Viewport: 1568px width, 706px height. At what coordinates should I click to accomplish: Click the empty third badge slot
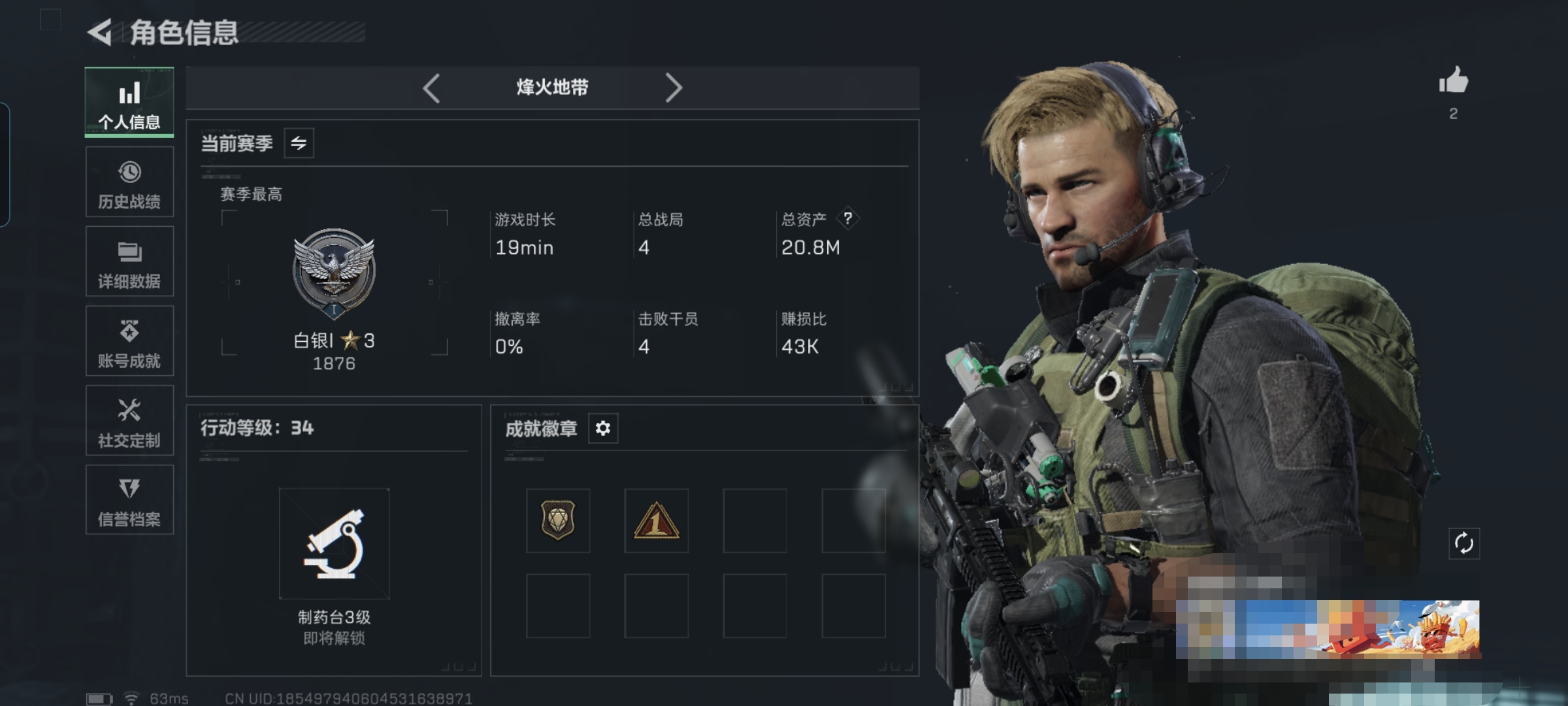tap(755, 521)
